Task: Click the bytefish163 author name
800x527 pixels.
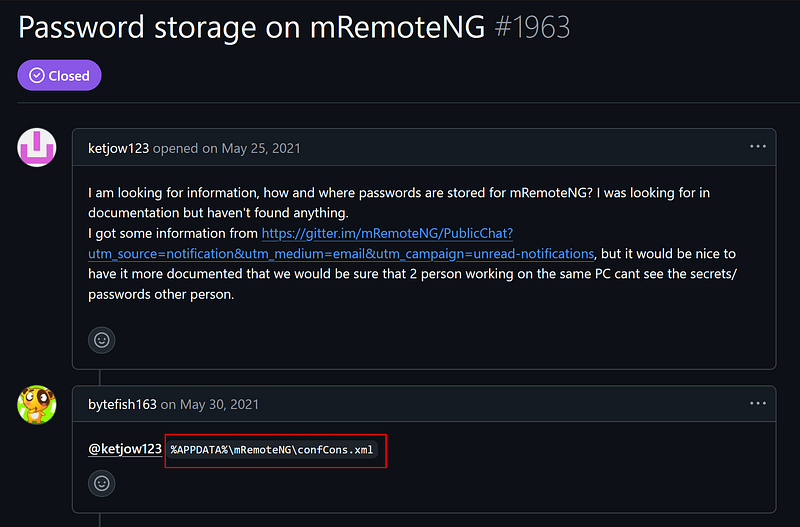Action: (122, 404)
